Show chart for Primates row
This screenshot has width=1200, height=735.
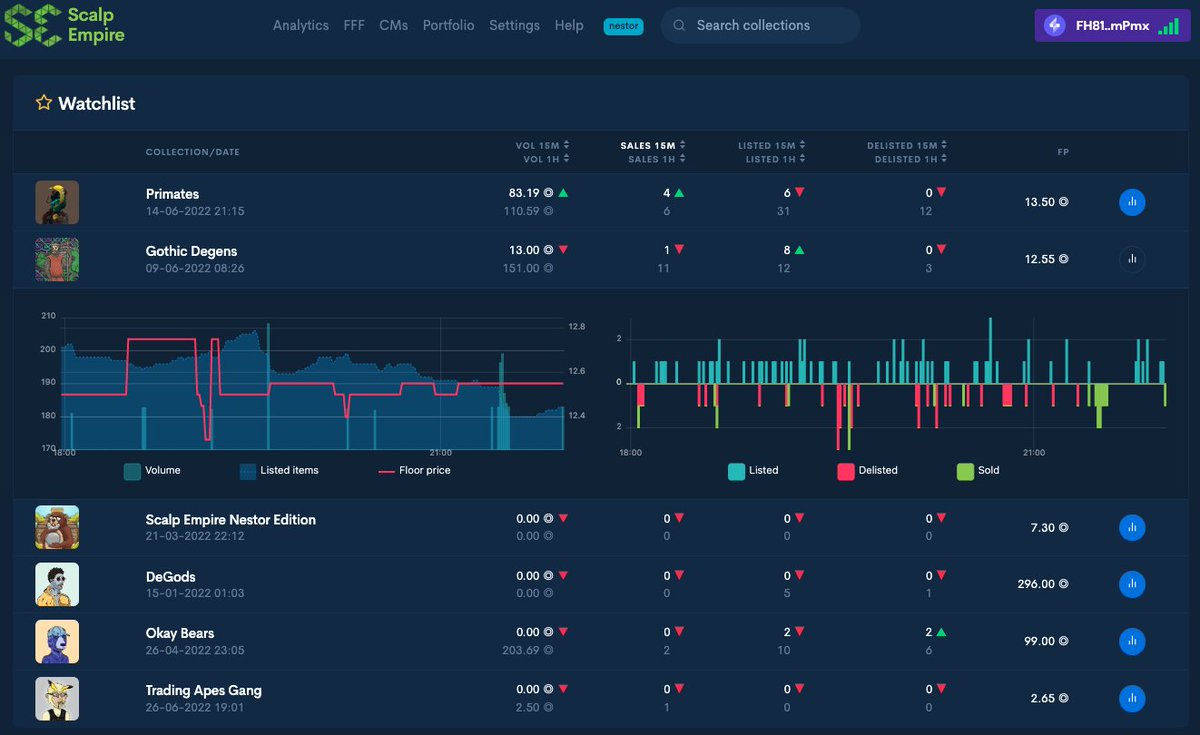click(x=1132, y=202)
